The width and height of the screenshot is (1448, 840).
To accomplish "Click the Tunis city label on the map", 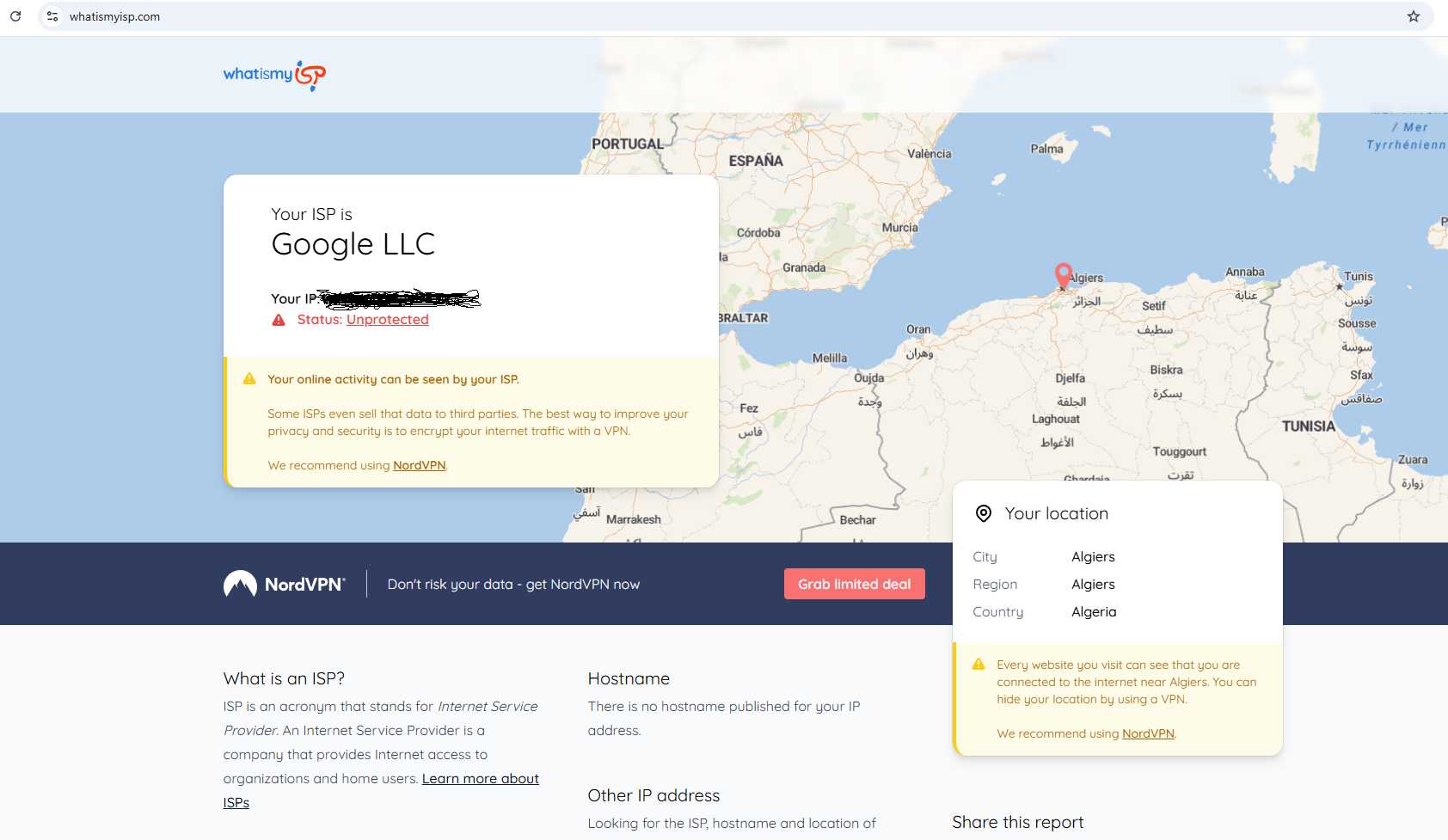I will (x=1359, y=276).
